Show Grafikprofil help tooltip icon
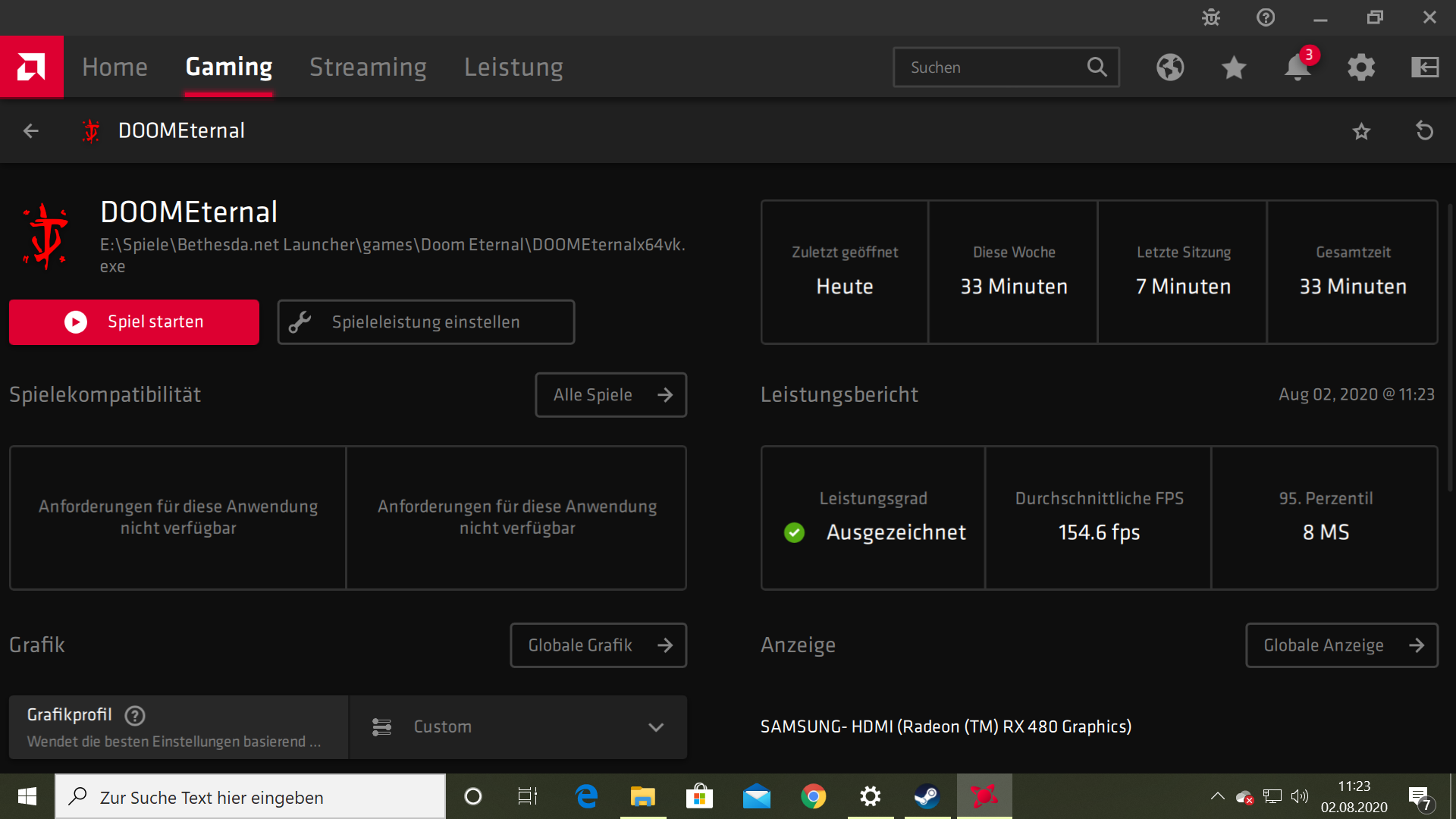1456x819 pixels. coord(135,715)
